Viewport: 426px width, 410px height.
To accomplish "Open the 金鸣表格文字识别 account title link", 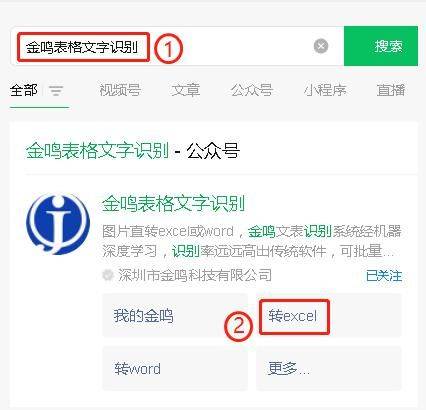I will 173,203.
